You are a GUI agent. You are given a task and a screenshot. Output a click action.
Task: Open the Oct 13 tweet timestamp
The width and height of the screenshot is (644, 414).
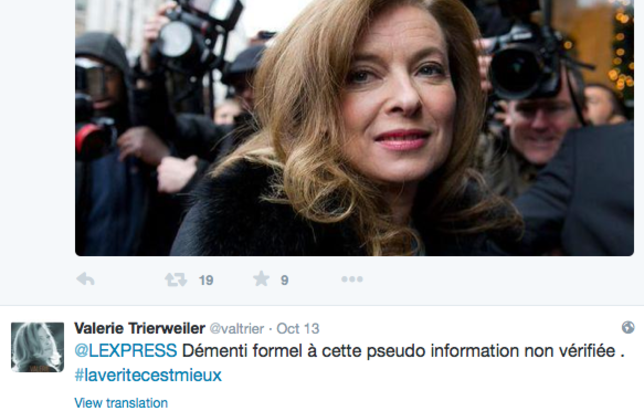click(x=298, y=329)
